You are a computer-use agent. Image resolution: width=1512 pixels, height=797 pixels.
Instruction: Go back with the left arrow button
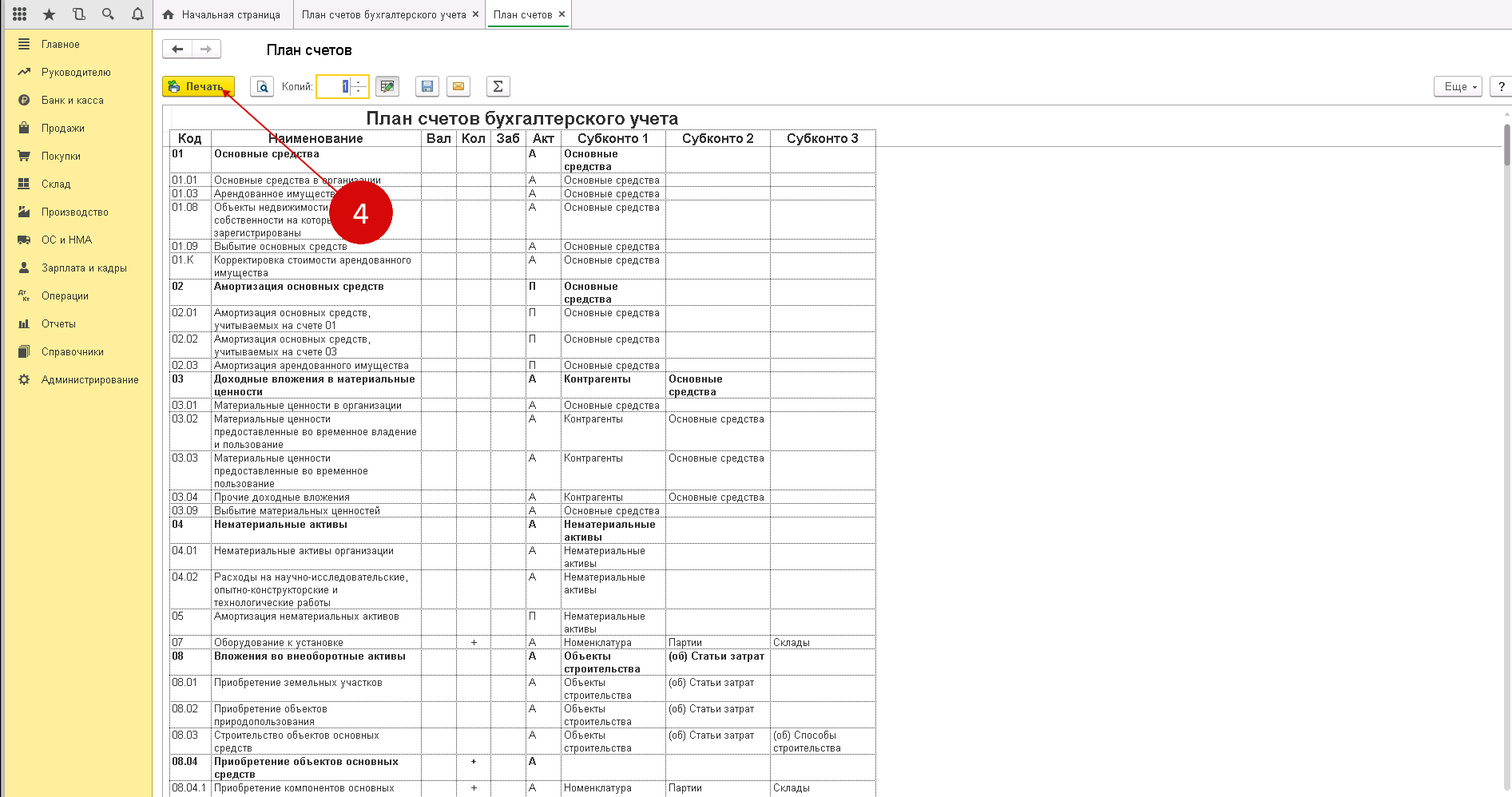tap(177, 50)
